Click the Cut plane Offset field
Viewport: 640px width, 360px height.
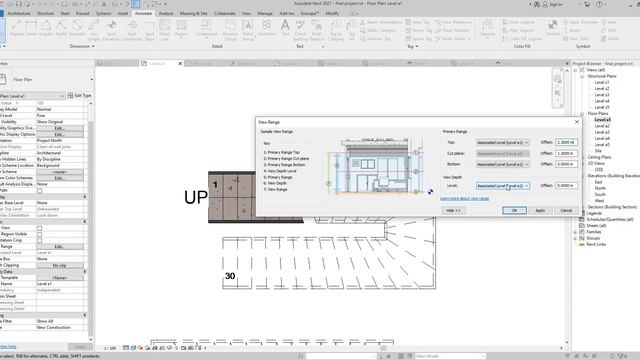pyautogui.click(x=566, y=153)
